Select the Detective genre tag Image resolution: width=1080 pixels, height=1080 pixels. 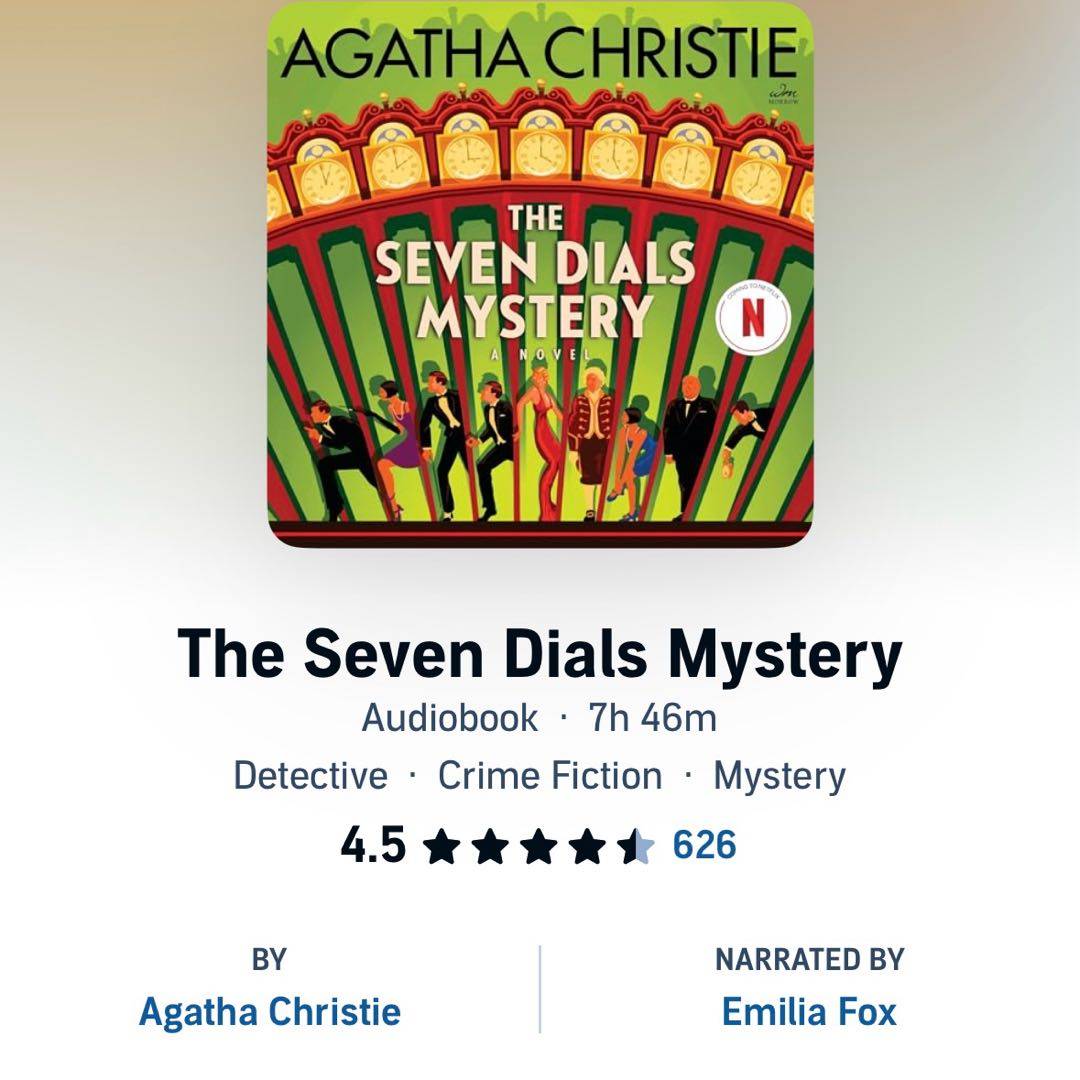(311, 776)
